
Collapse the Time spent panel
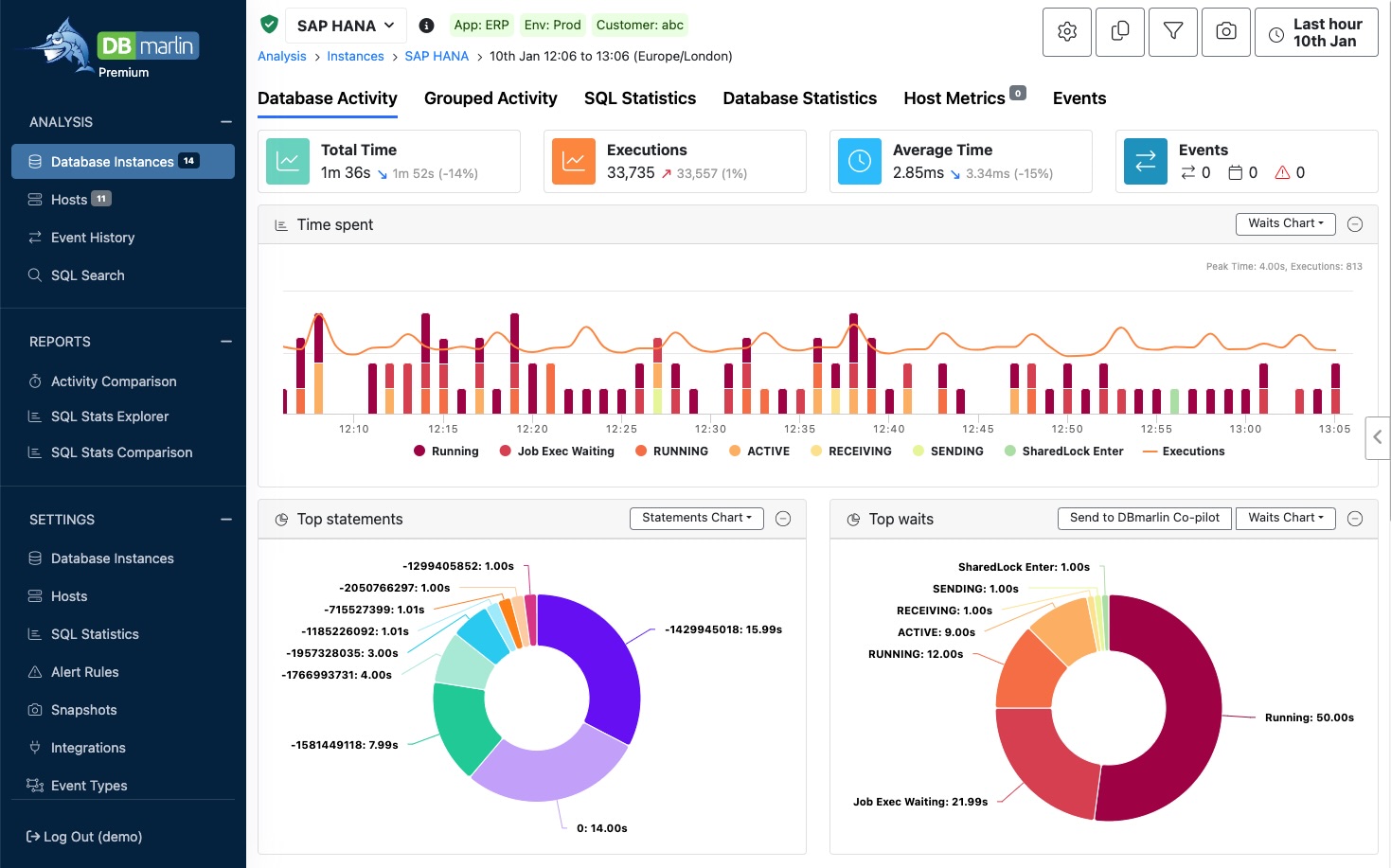coord(1355,224)
